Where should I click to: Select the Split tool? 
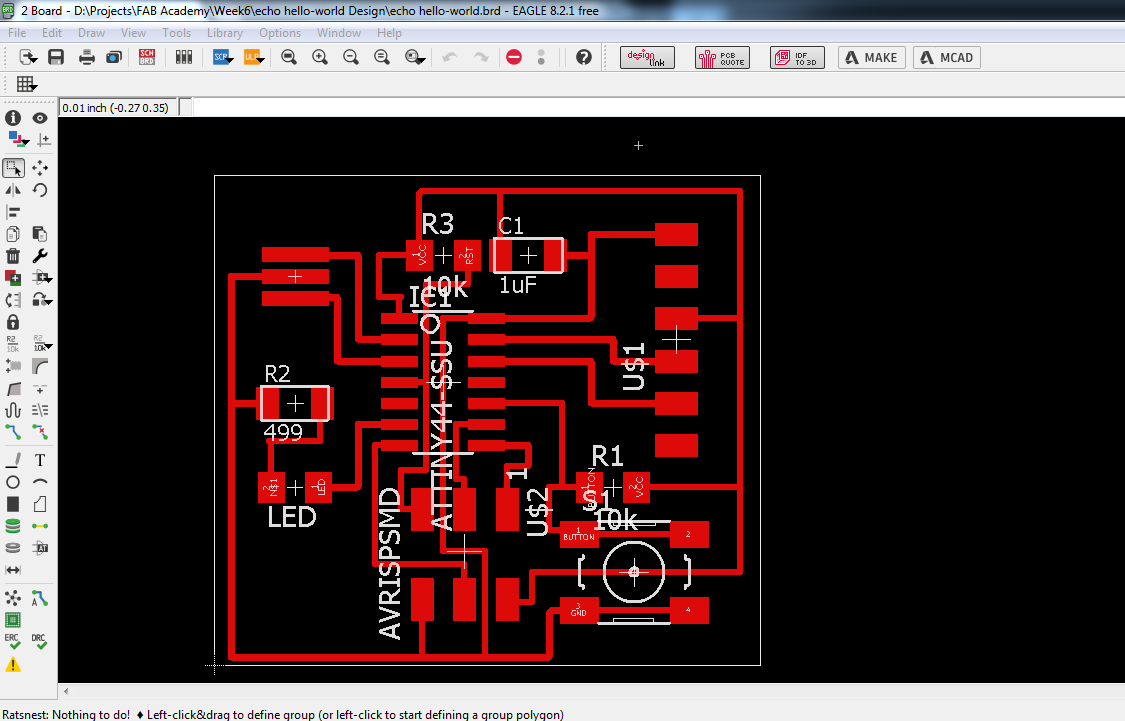point(13,389)
